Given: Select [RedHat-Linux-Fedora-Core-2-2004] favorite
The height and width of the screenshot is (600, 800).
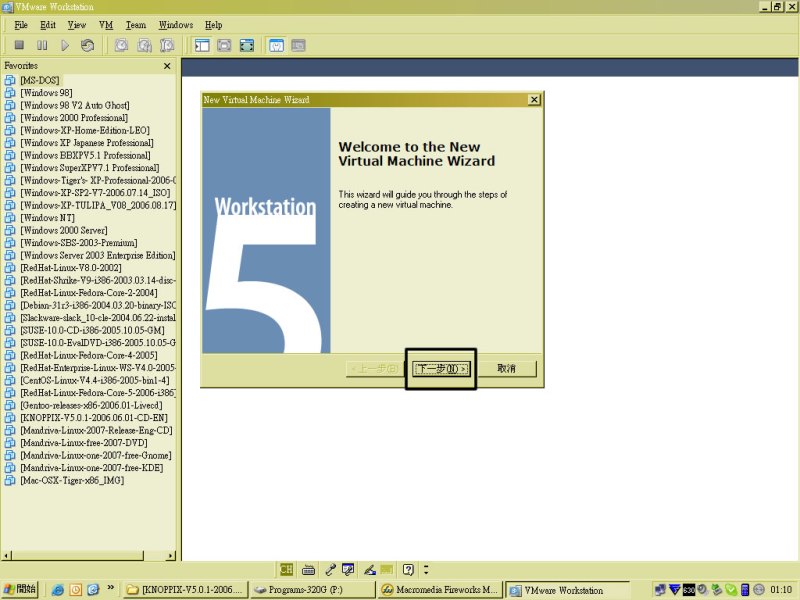Looking at the screenshot, I should pyautogui.click(x=89, y=293).
